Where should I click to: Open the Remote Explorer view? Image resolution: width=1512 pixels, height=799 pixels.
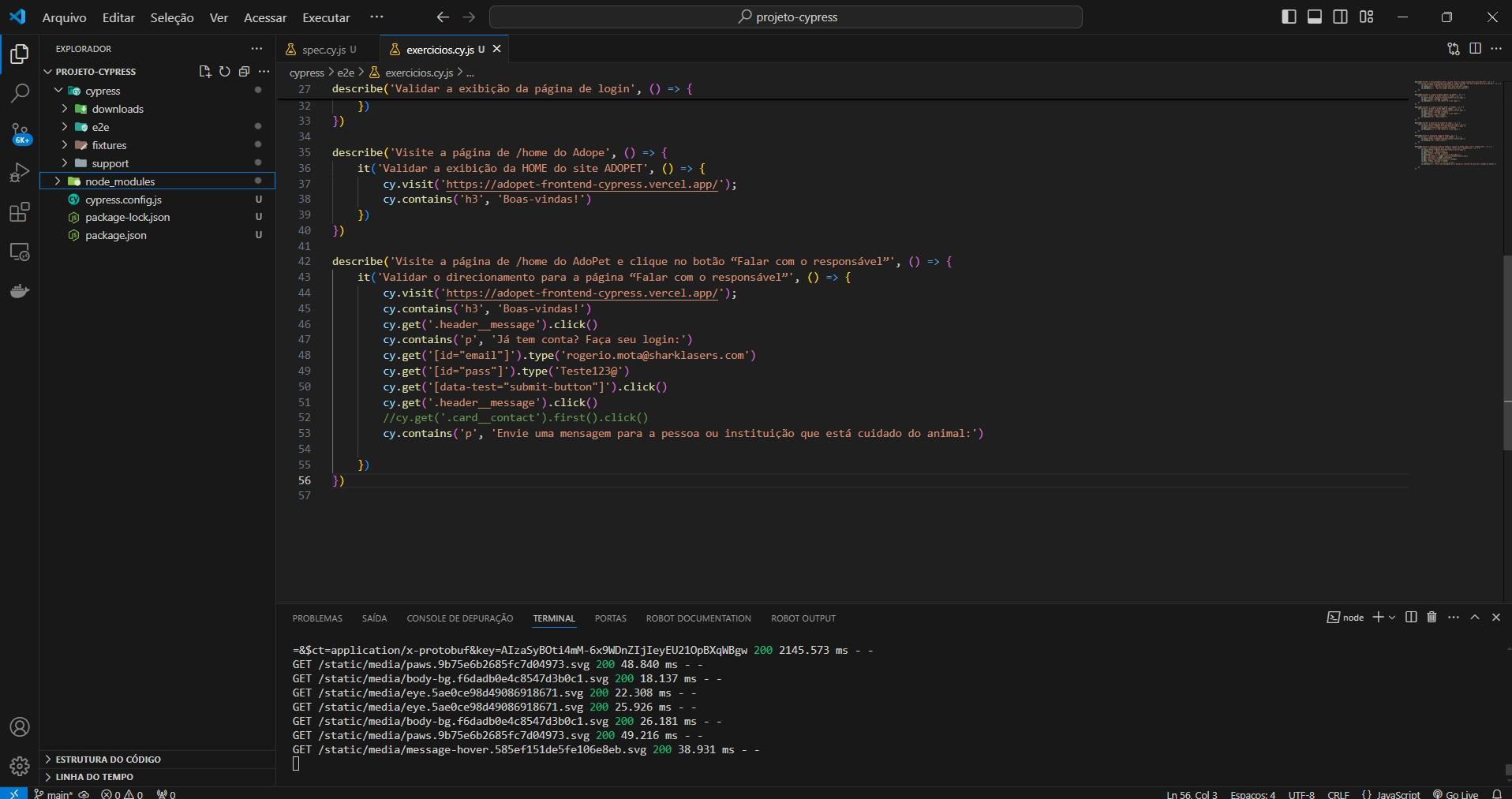(x=20, y=252)
